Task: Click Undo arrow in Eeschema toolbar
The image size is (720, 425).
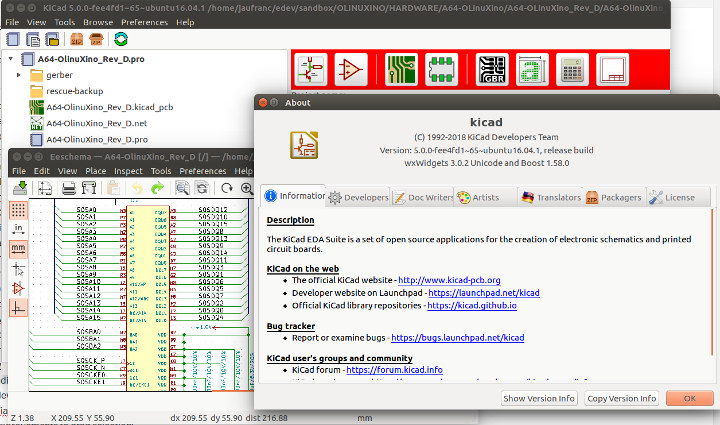Action: pos(137,188)
